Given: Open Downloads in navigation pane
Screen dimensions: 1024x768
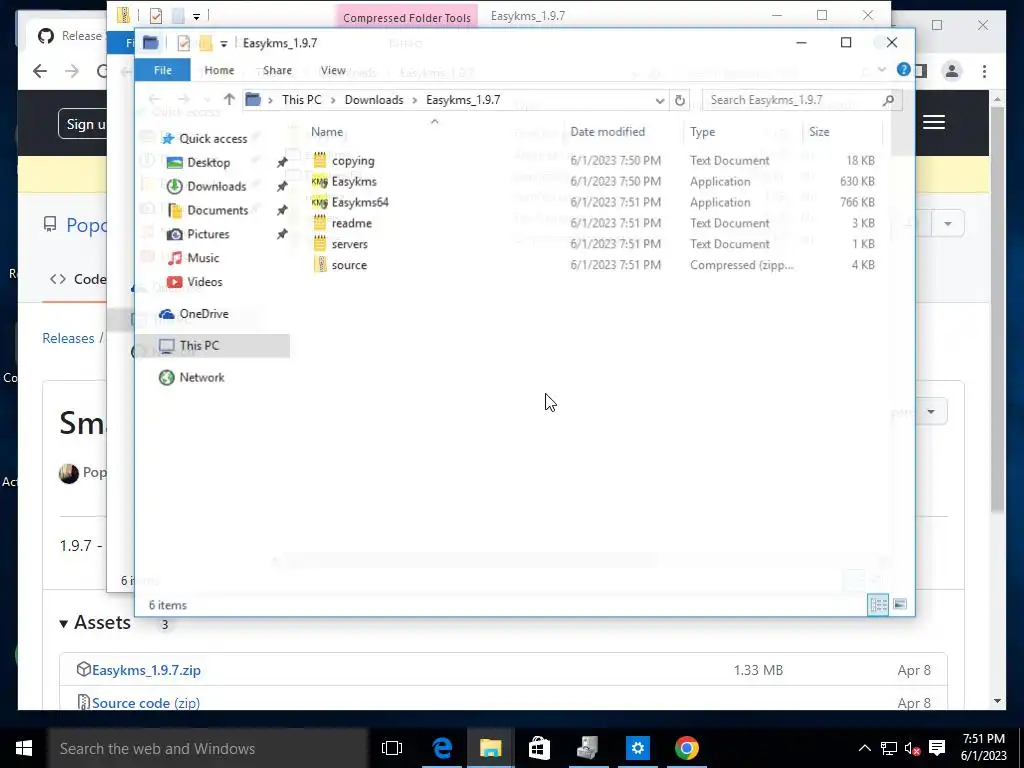Looking at the screenshot, I should click(216, 186).
